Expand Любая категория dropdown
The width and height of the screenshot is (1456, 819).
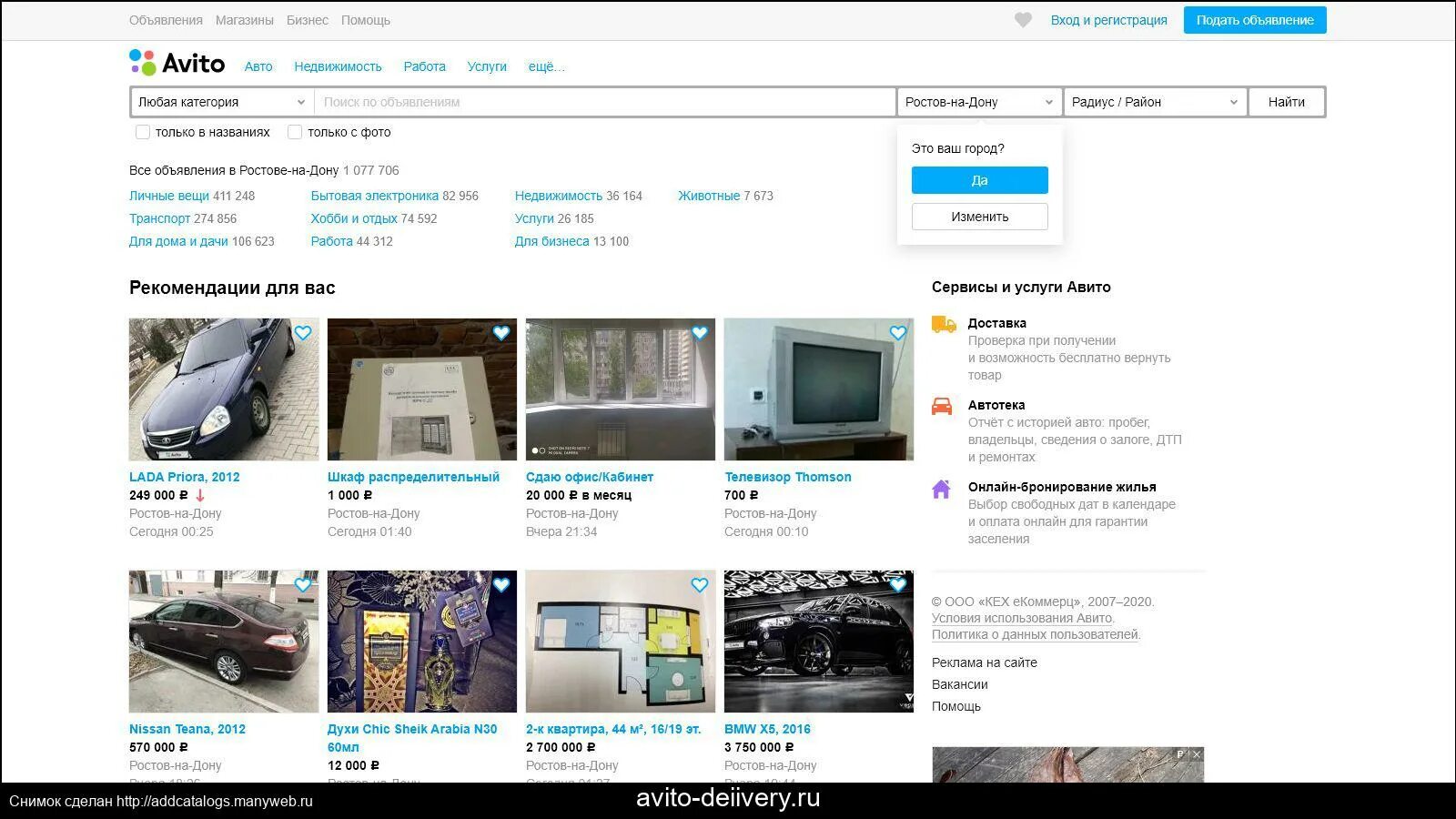[222, 102]
